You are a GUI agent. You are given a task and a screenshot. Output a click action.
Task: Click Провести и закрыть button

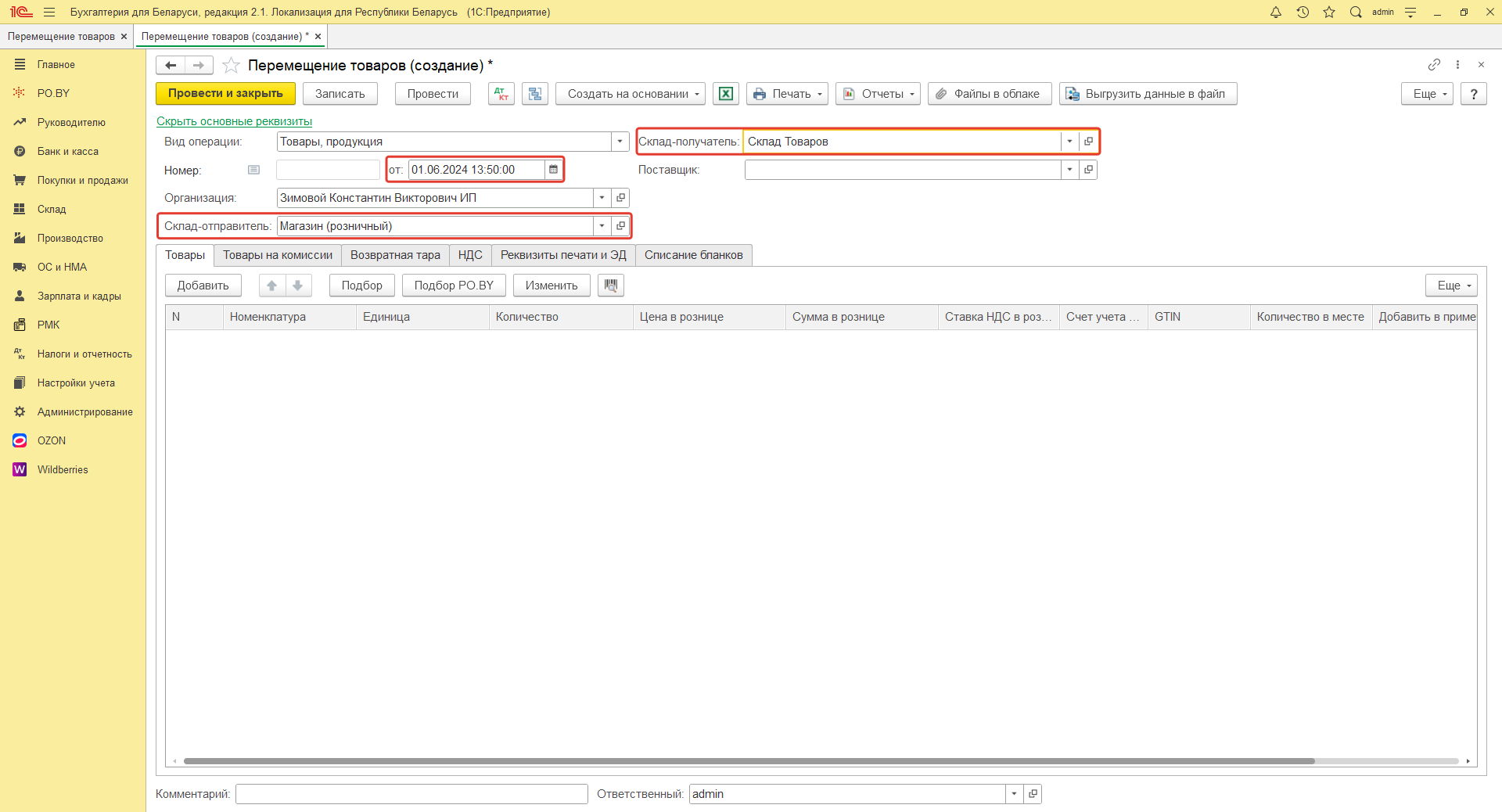click(x=225, y=94)
